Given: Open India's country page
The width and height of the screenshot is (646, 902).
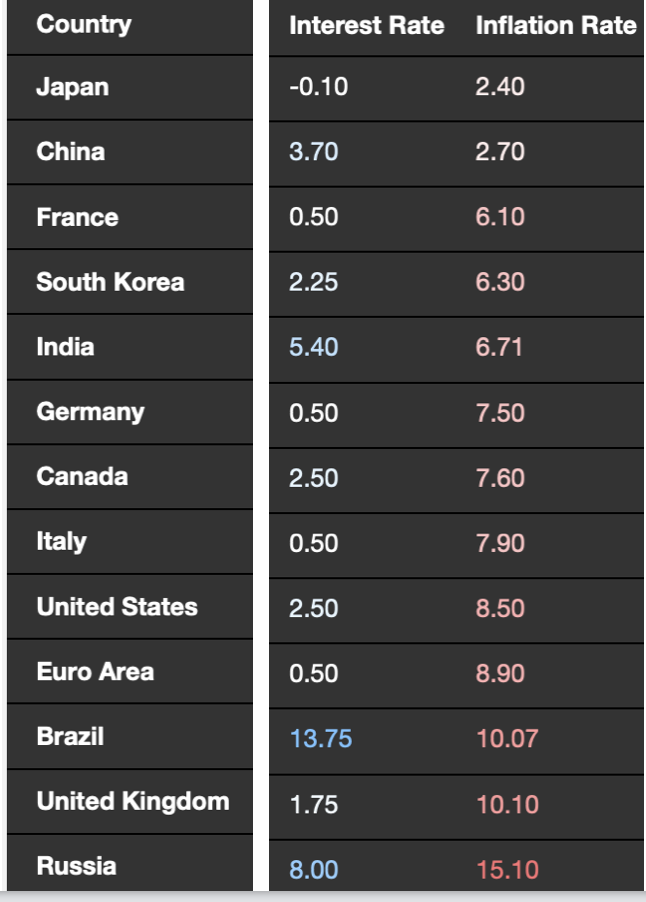Looking at the screenshot, I should pyautogui.click(x=65, y=347).
